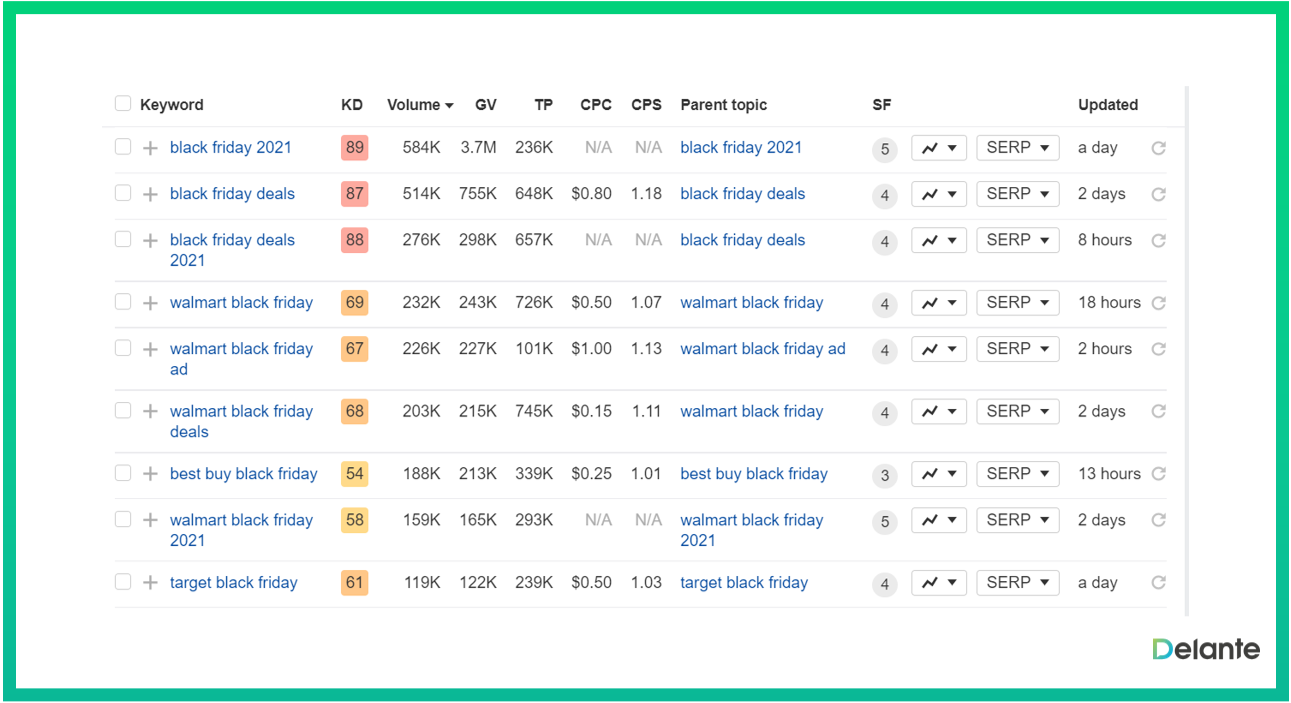The width and height of the screenshot is (1291, 703).
Task: Open parent topic link 'best buy black friday'
Action: (x=754, y=474)
